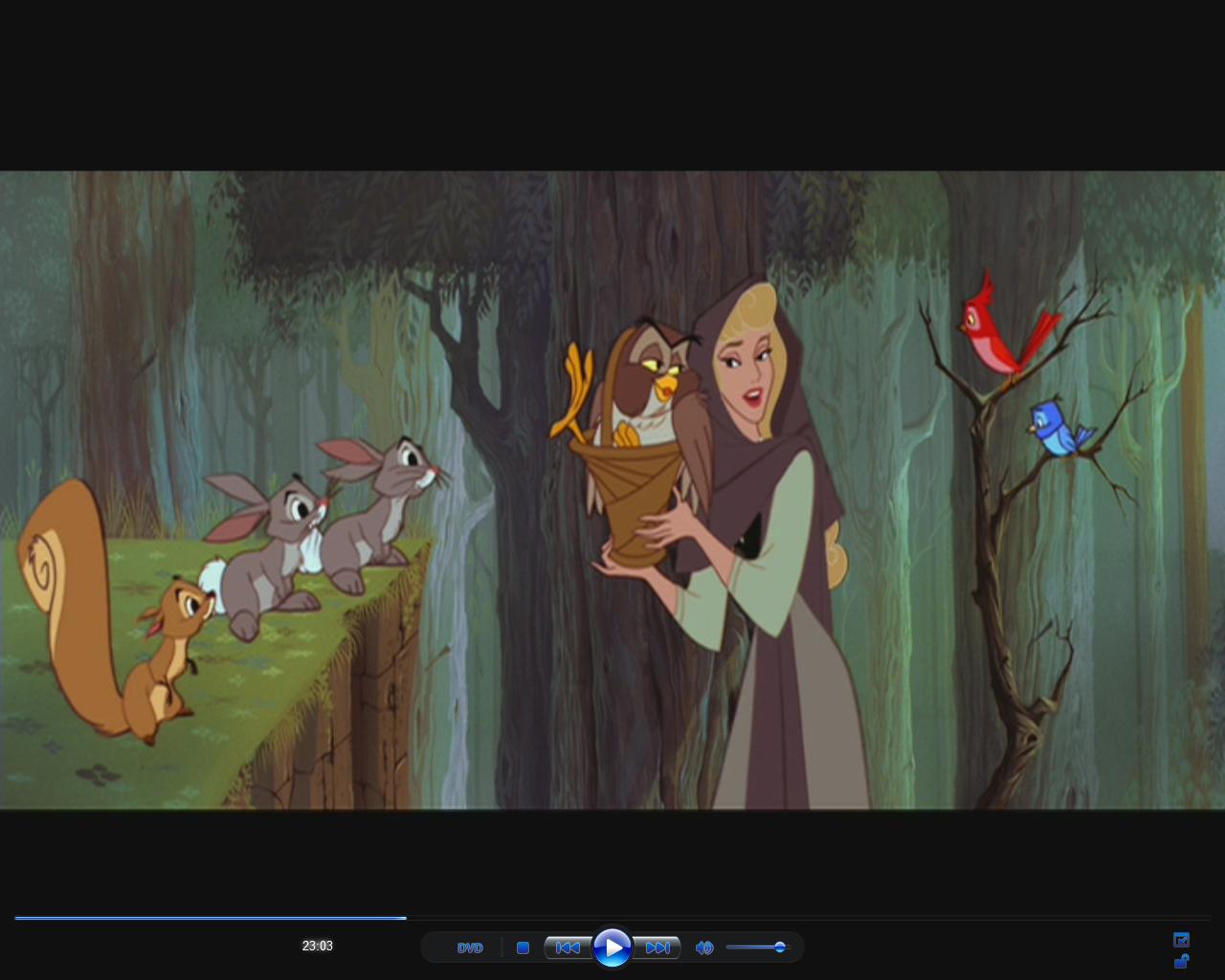Open the DVD menu button
This screenshot has height=980, width=1225.
click(470, 947)
